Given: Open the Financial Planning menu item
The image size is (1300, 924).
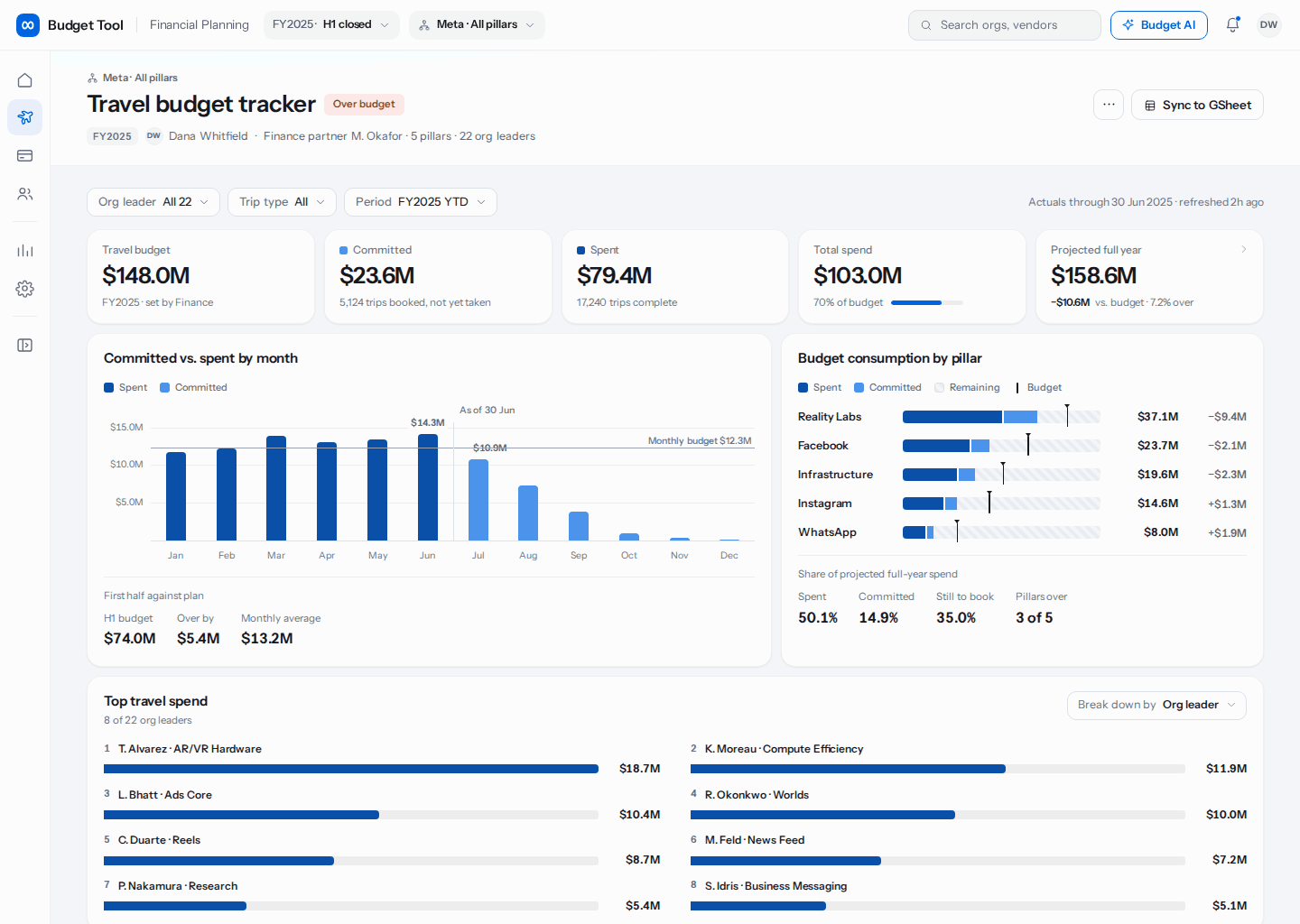Looking at the screenshot, I should click(x=200, y=25).
